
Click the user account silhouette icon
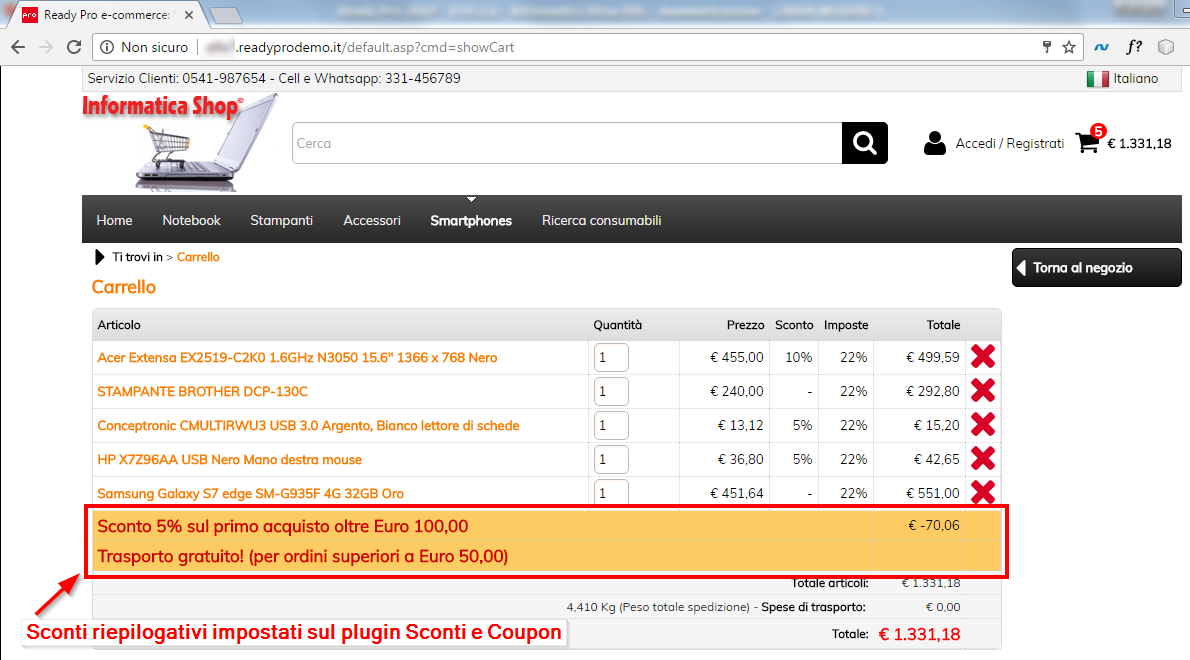coord(935,143)
